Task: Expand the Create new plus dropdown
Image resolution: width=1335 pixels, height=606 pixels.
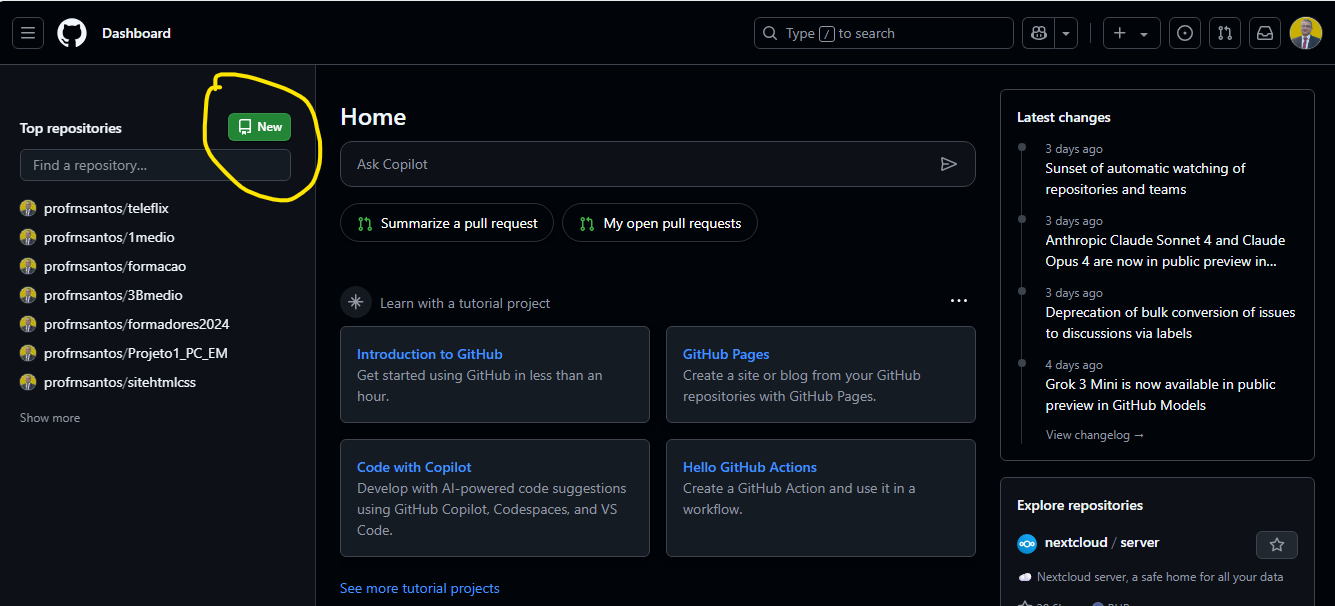Action: [1131, 33]
